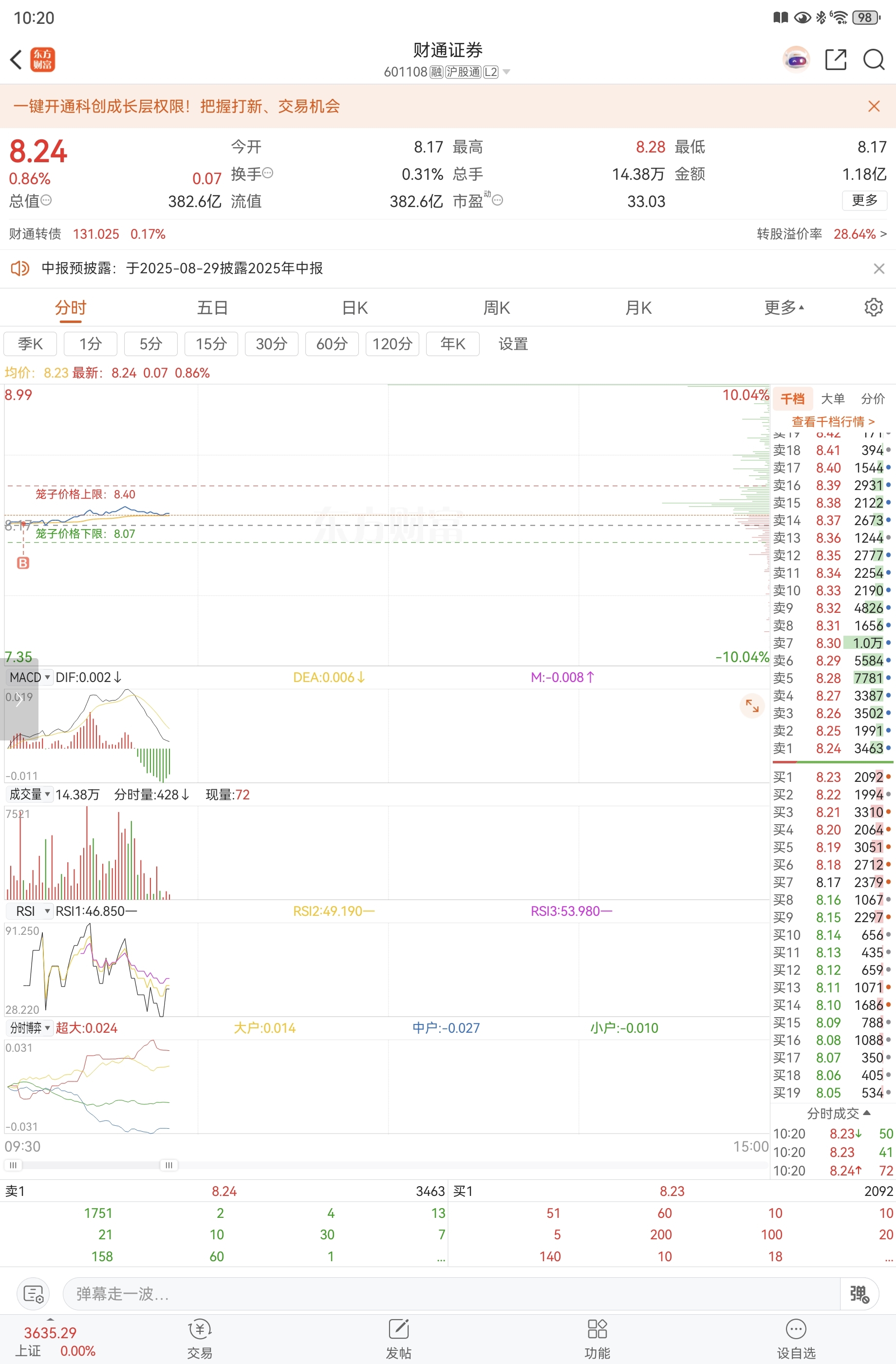Select the 卖1 8.24 order book row
Viewport: 896px width, 1364px height.
click(x=832, y=748)
